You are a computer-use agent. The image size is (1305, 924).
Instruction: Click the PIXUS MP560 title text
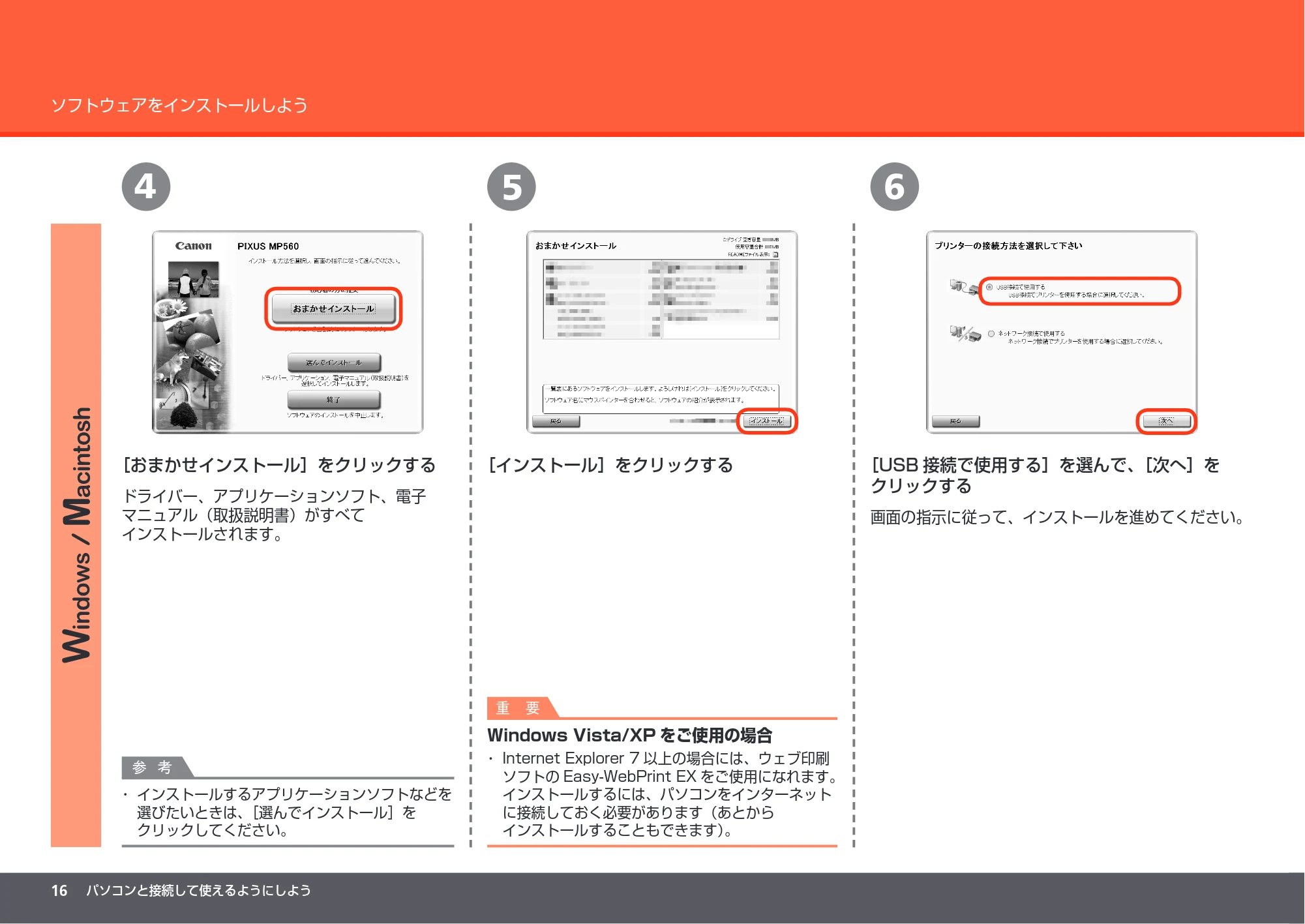[268, 246]
